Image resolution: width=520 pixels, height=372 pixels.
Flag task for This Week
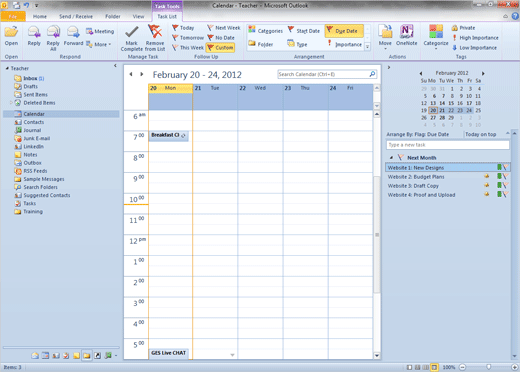tap(188, 48)
